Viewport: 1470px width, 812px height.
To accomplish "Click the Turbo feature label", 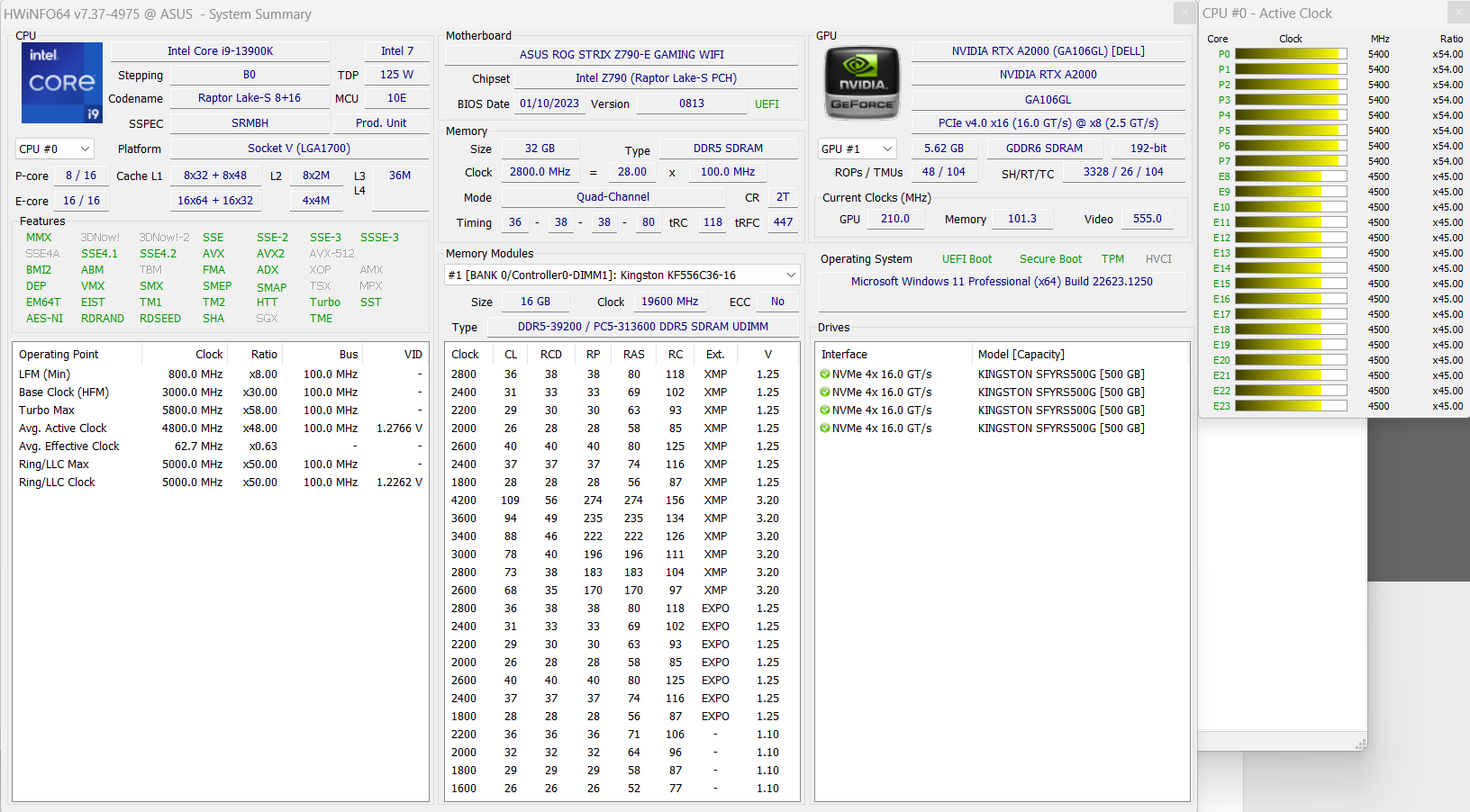I will tap(325, 302).
